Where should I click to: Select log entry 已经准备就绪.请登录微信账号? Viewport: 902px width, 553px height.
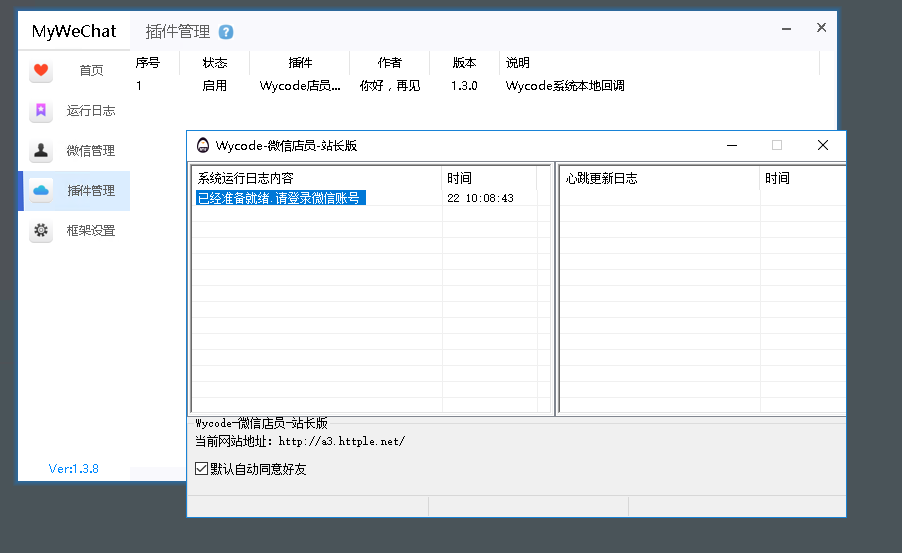tap(281, 198)
